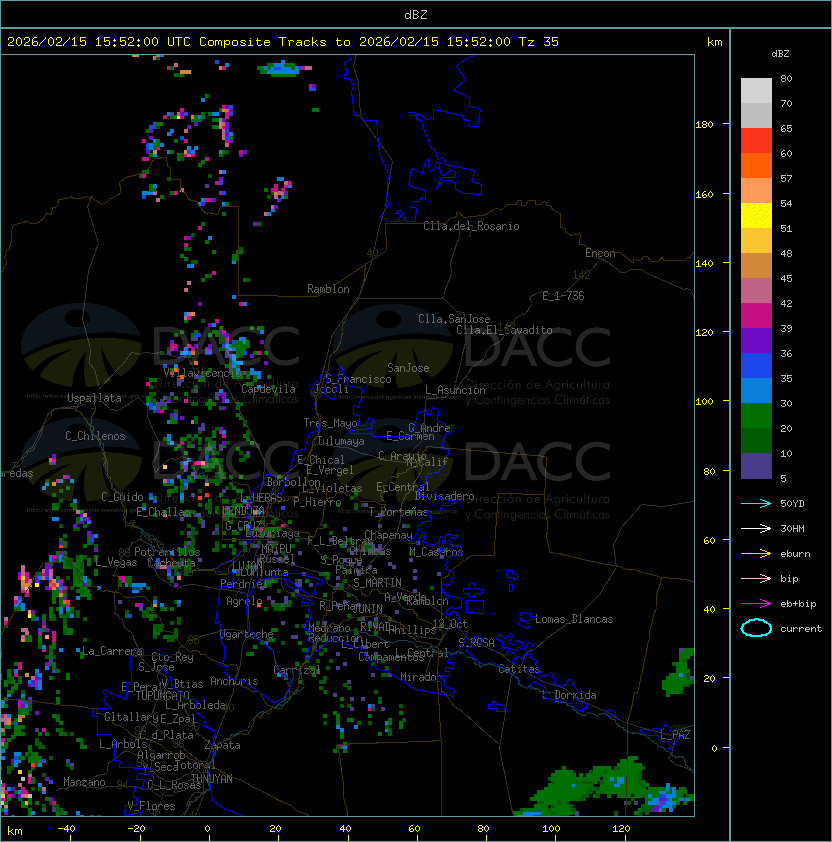Click the white 30HM arrow legend icon
Screen dimensions: 832x842
click(756, 529)
